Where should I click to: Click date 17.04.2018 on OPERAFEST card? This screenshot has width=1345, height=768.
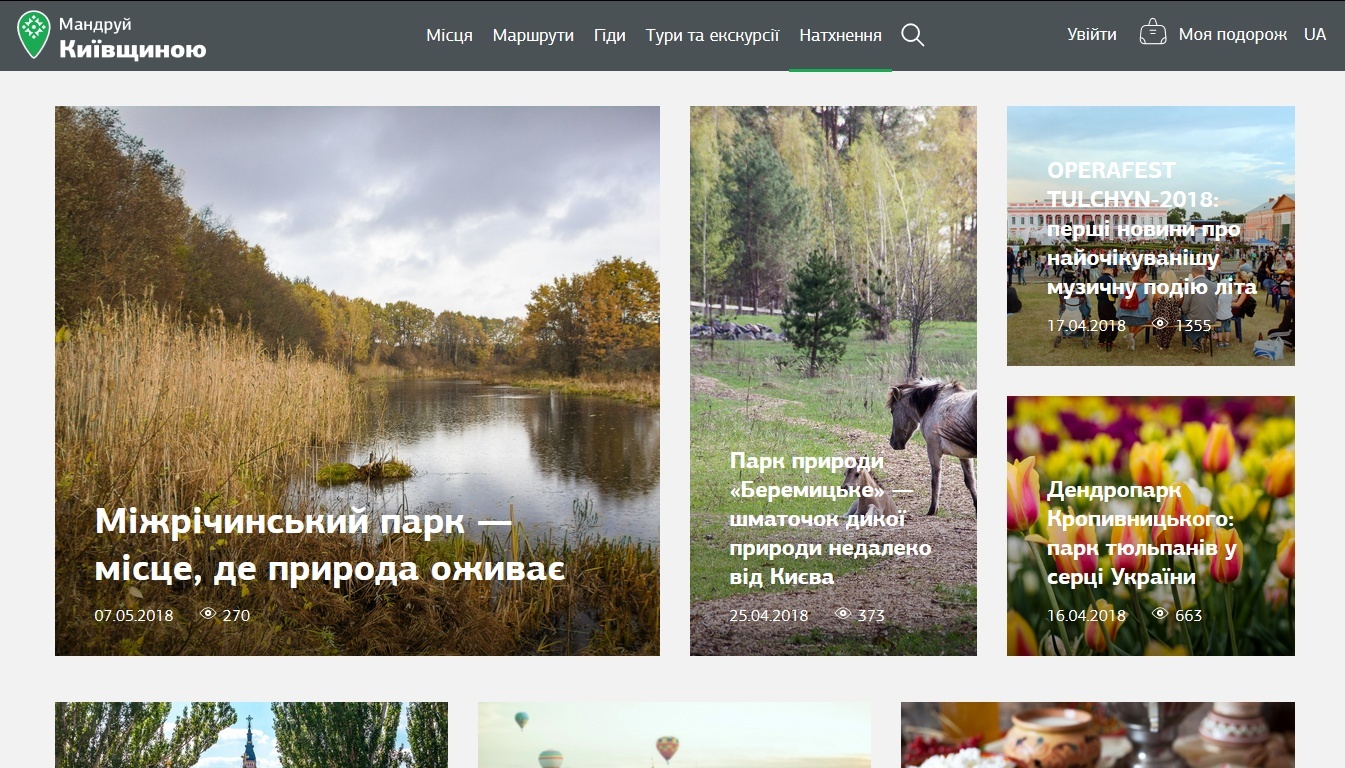point(1086,325)
